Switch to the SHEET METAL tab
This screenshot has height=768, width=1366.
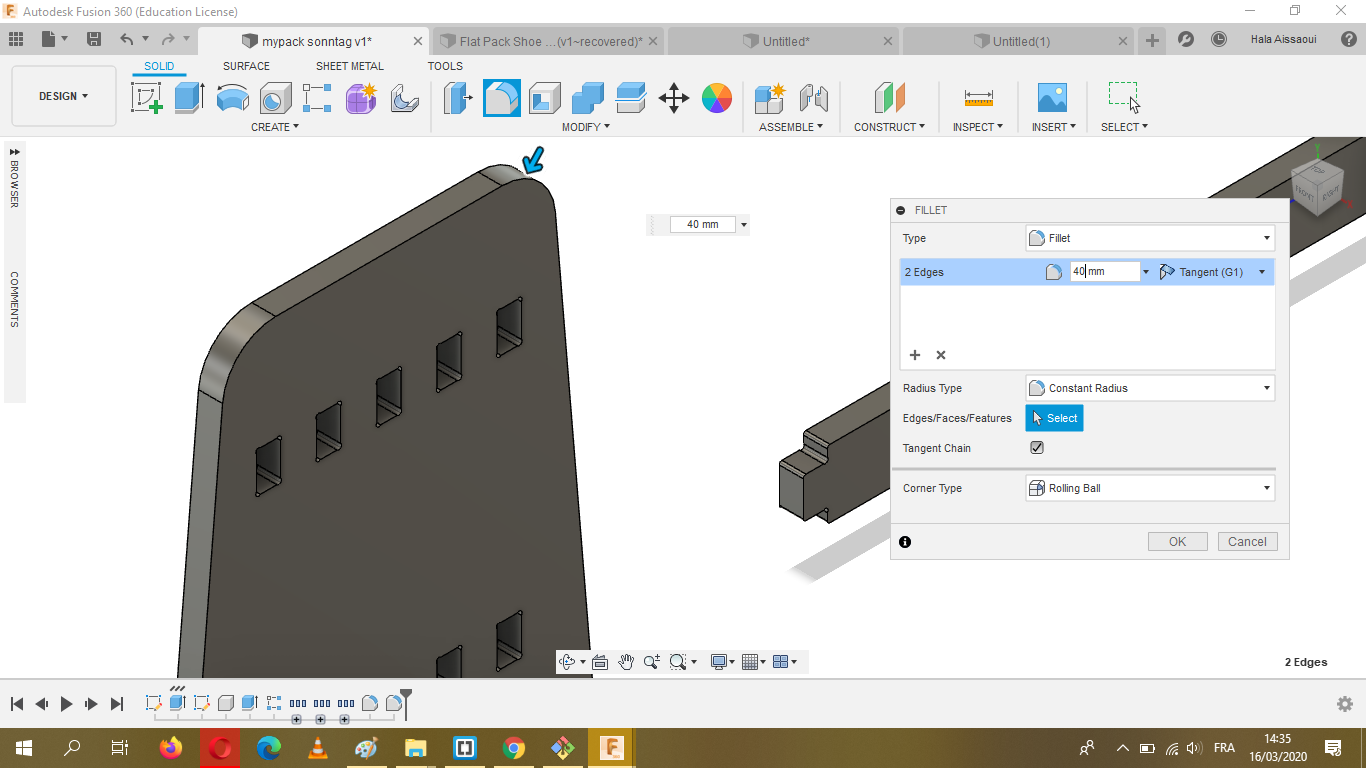(x=349, y=66)
